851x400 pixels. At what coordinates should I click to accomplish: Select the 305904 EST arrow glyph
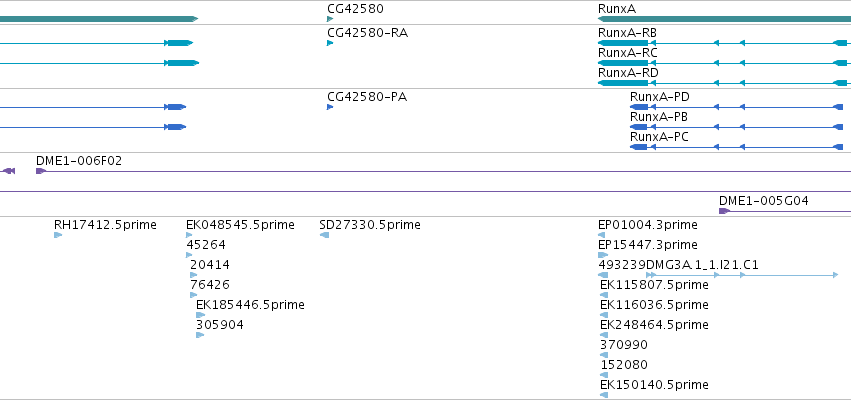(x=200, y=335)
